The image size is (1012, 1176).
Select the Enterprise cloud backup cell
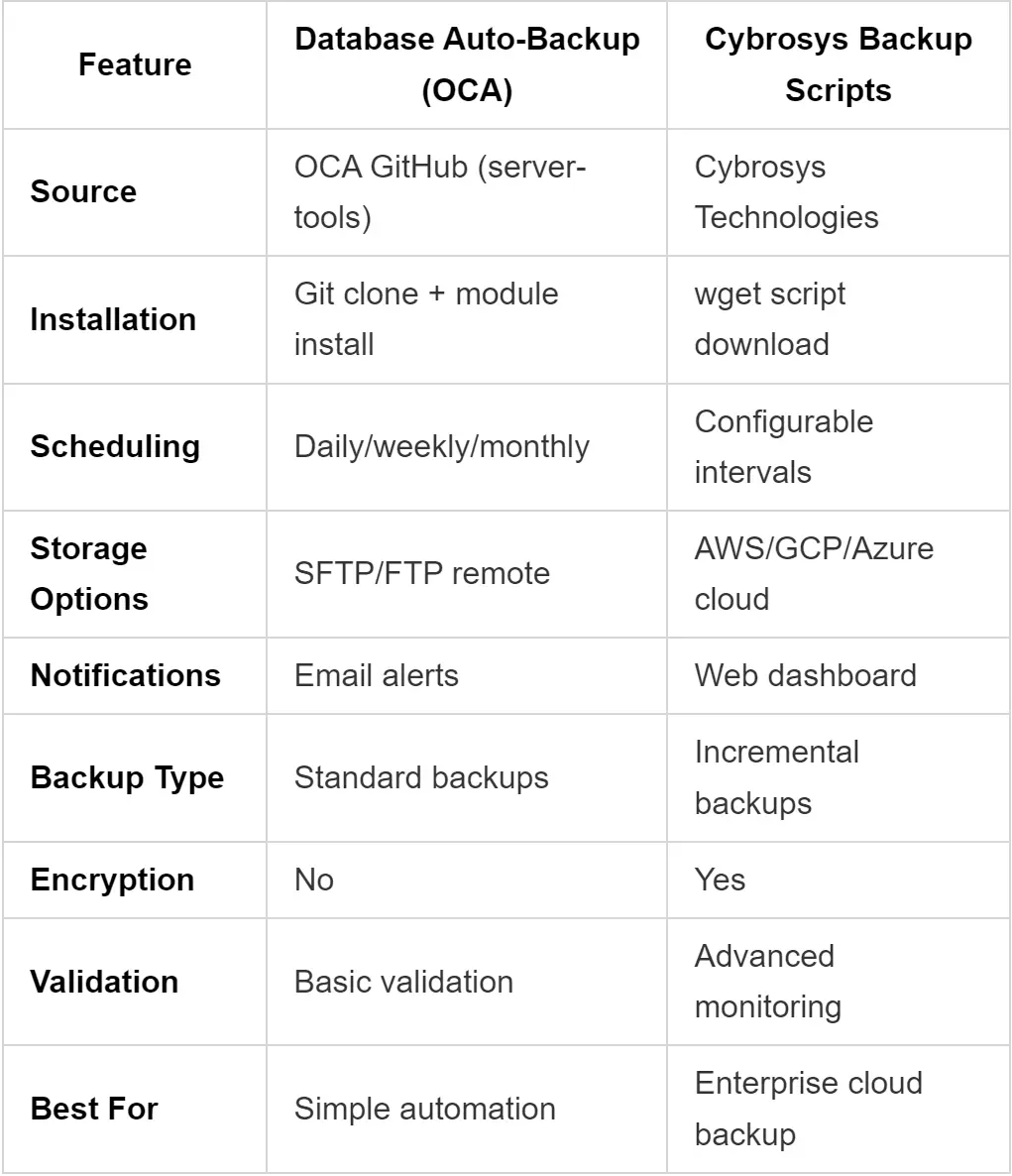[x=808, y=1109]
